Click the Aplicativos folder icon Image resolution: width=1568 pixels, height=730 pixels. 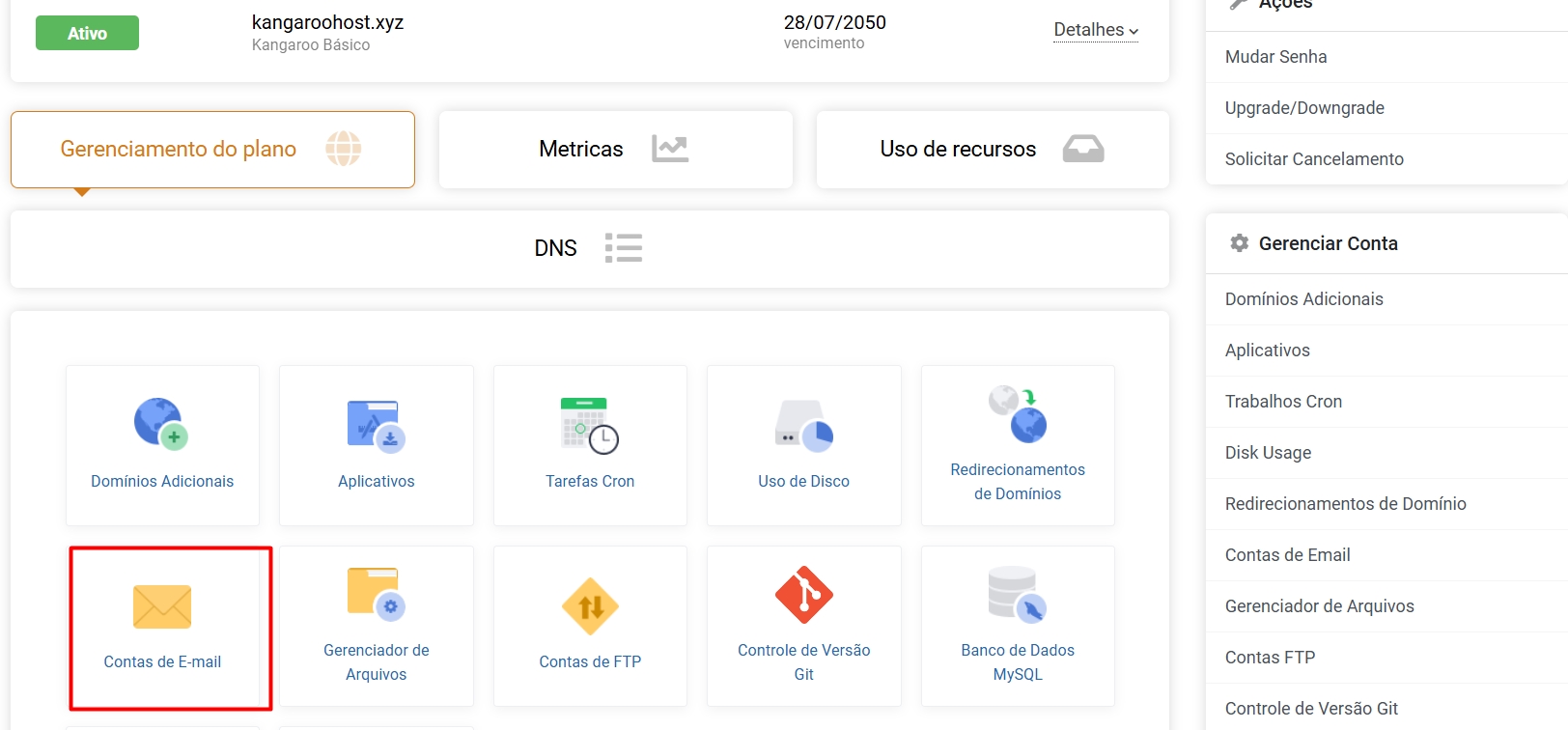[376, 425]
